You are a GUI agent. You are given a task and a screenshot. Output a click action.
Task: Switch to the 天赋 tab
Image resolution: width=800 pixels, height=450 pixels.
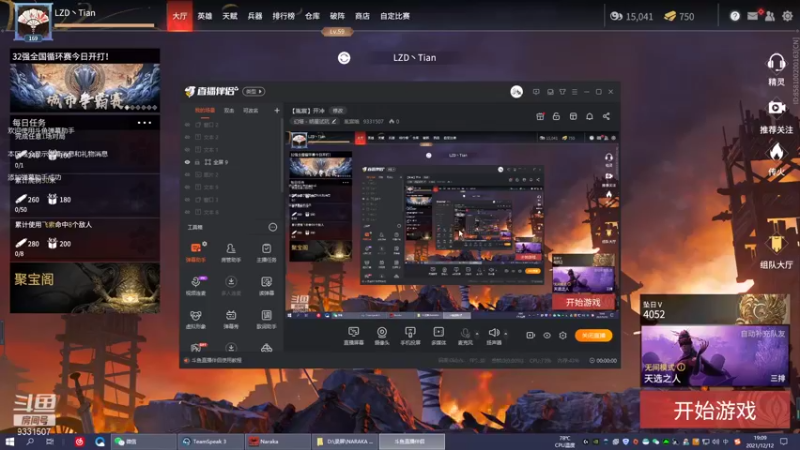click(x=230, y=16)
